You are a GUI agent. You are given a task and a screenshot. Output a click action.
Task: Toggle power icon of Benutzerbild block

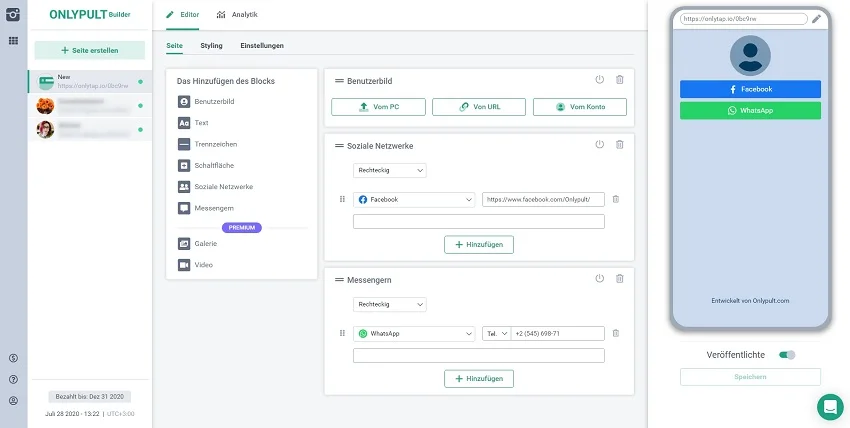(x=599, y=80)
